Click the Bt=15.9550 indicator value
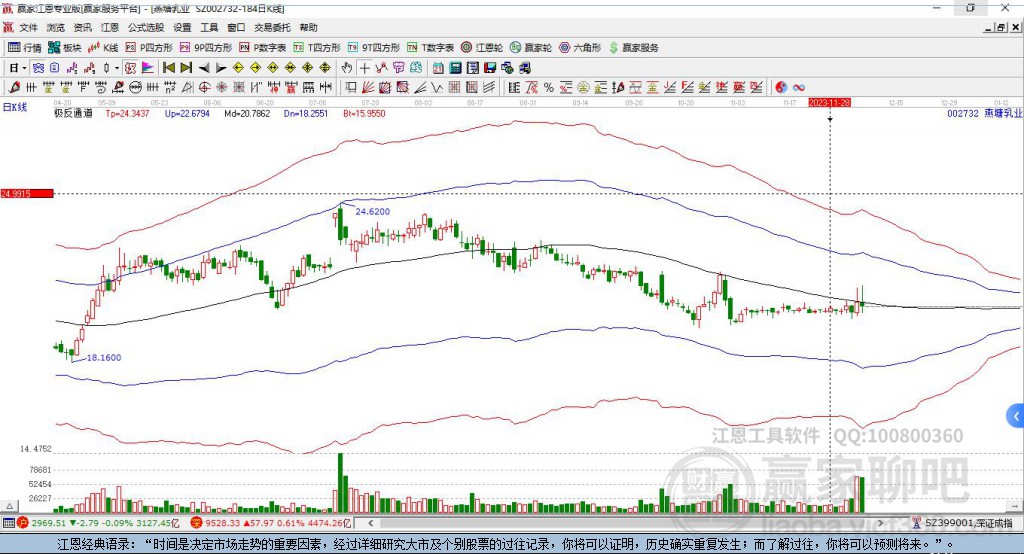 pos(364,114)
